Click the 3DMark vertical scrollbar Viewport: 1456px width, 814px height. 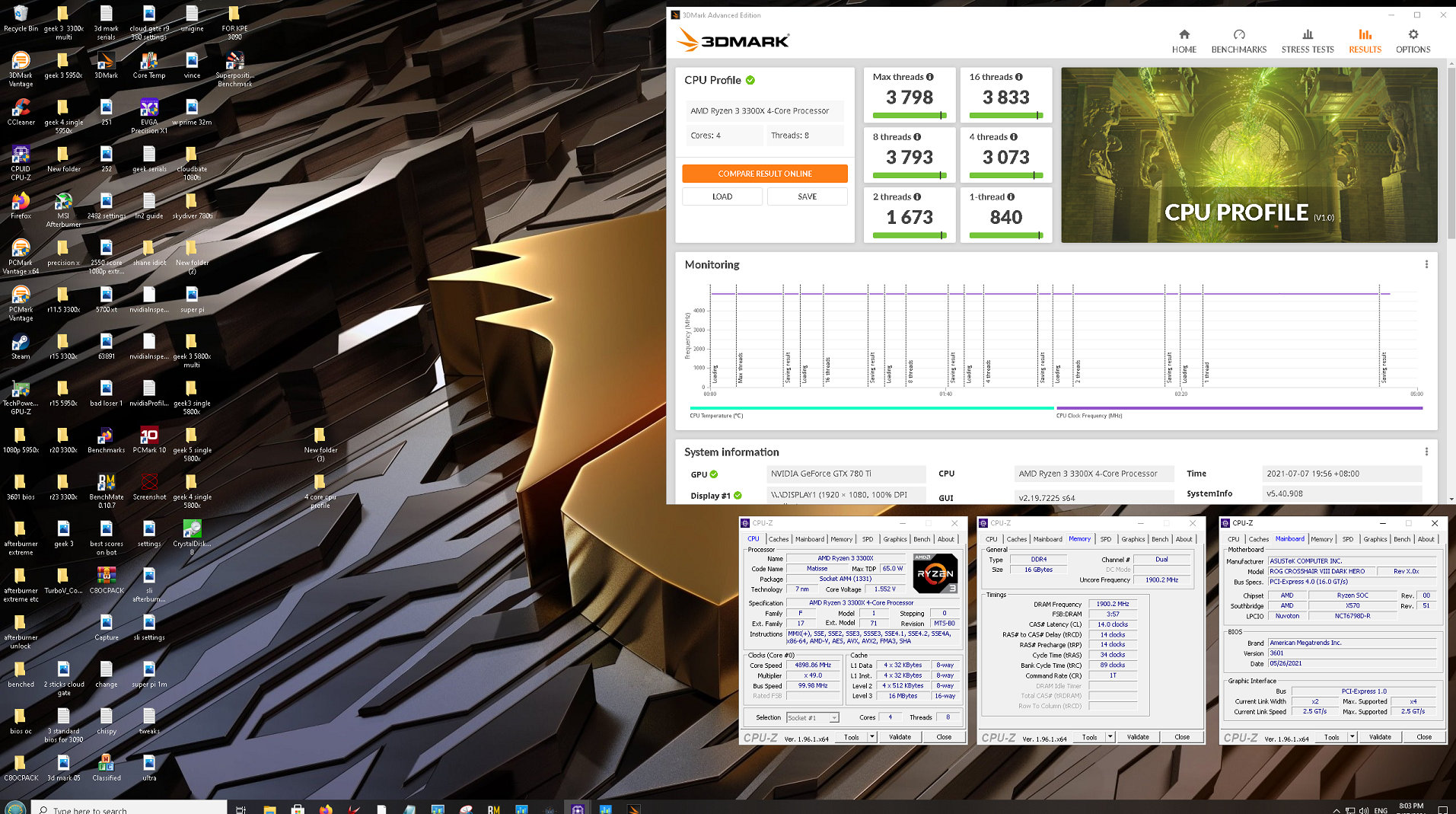pos(1451,152)
